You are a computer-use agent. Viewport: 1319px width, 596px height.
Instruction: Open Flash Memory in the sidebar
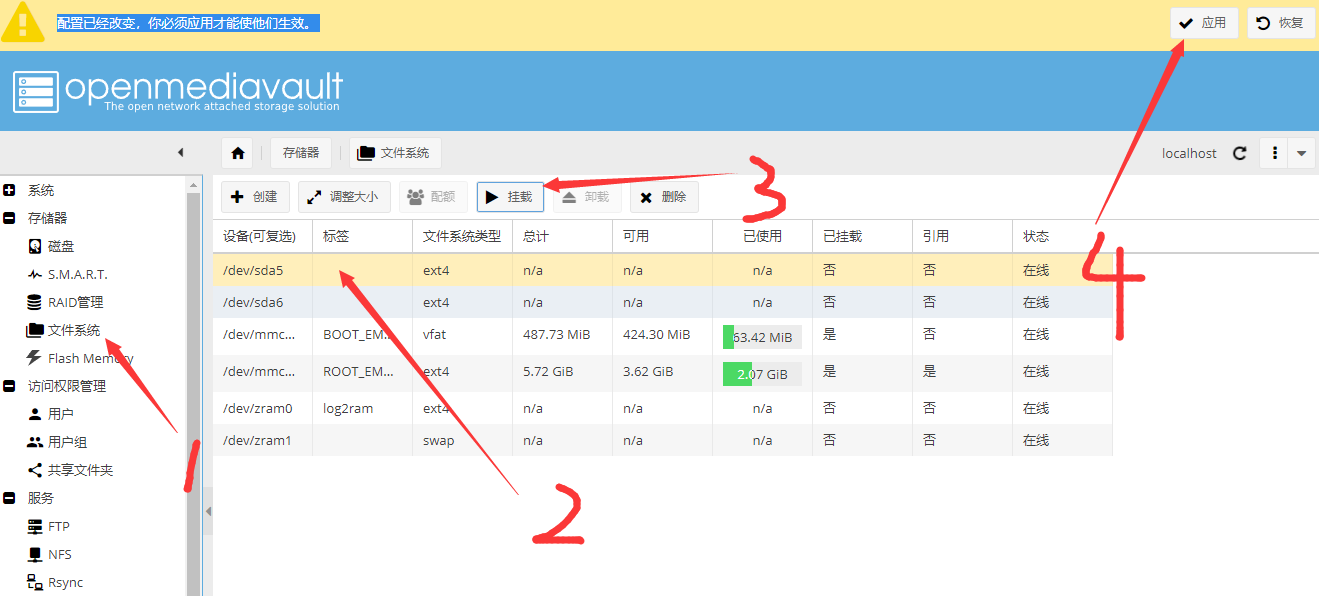(x=90, y=358)
